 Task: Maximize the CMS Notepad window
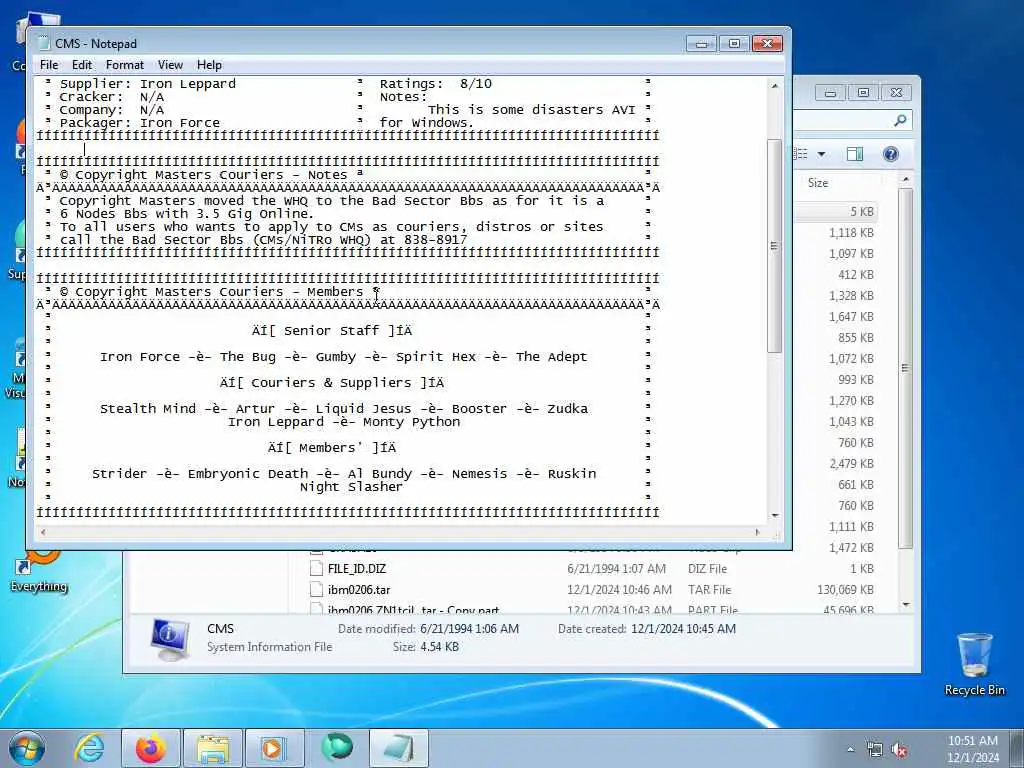[734, 44]
